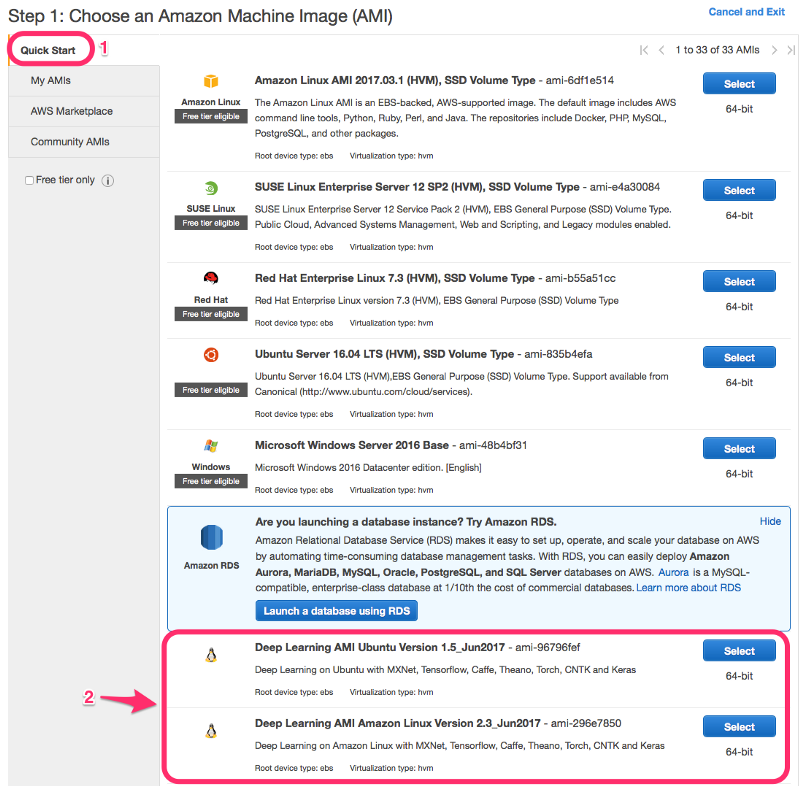Click the Red Hat logo icon

coord(211,278)
